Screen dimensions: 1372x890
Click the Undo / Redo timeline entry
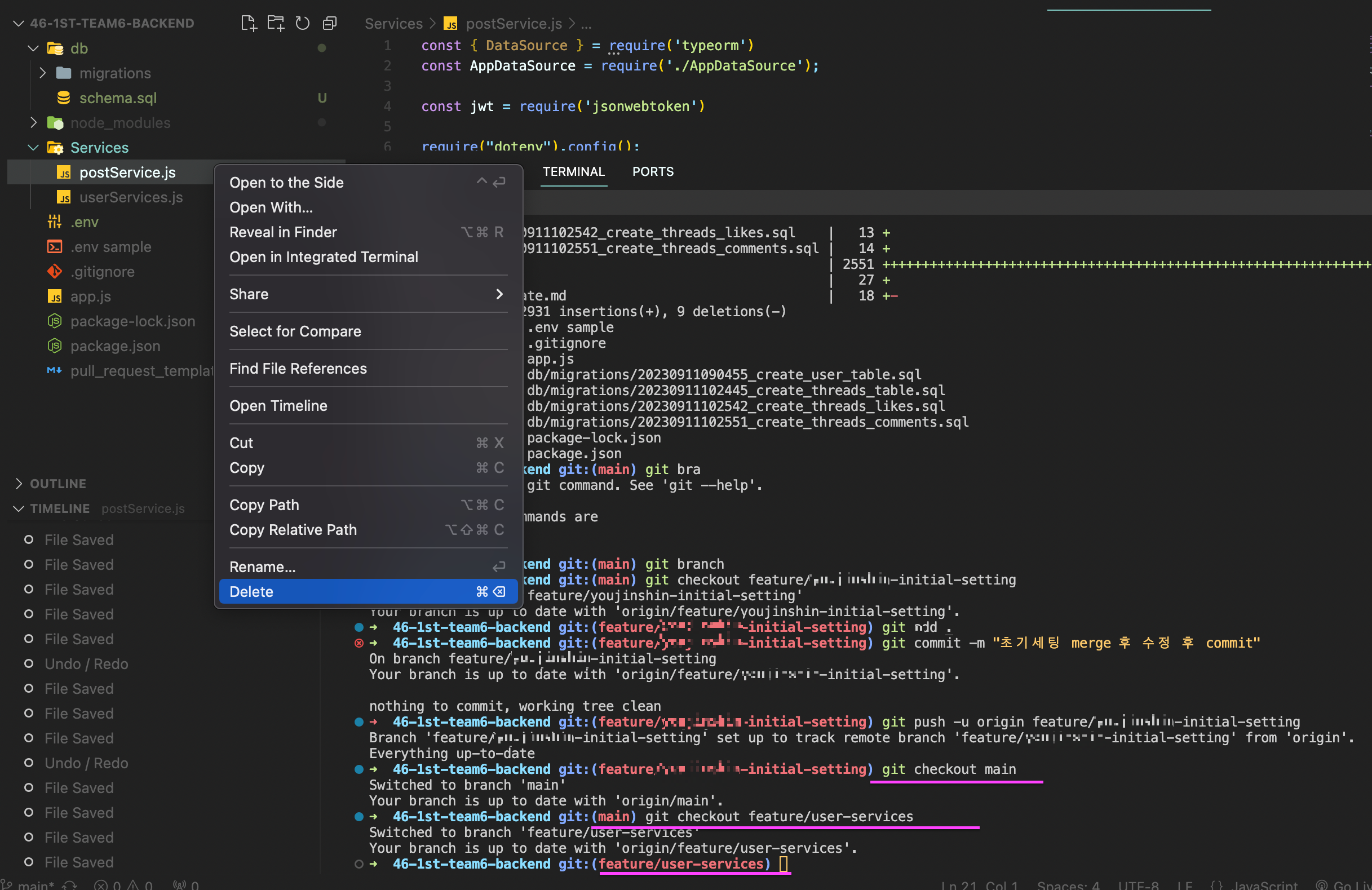(x=86, y=664)
